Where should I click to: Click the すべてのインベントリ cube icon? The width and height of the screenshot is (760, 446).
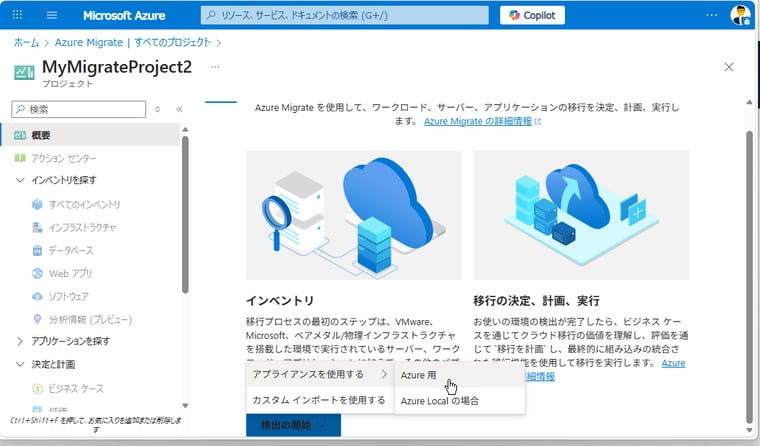37,205
